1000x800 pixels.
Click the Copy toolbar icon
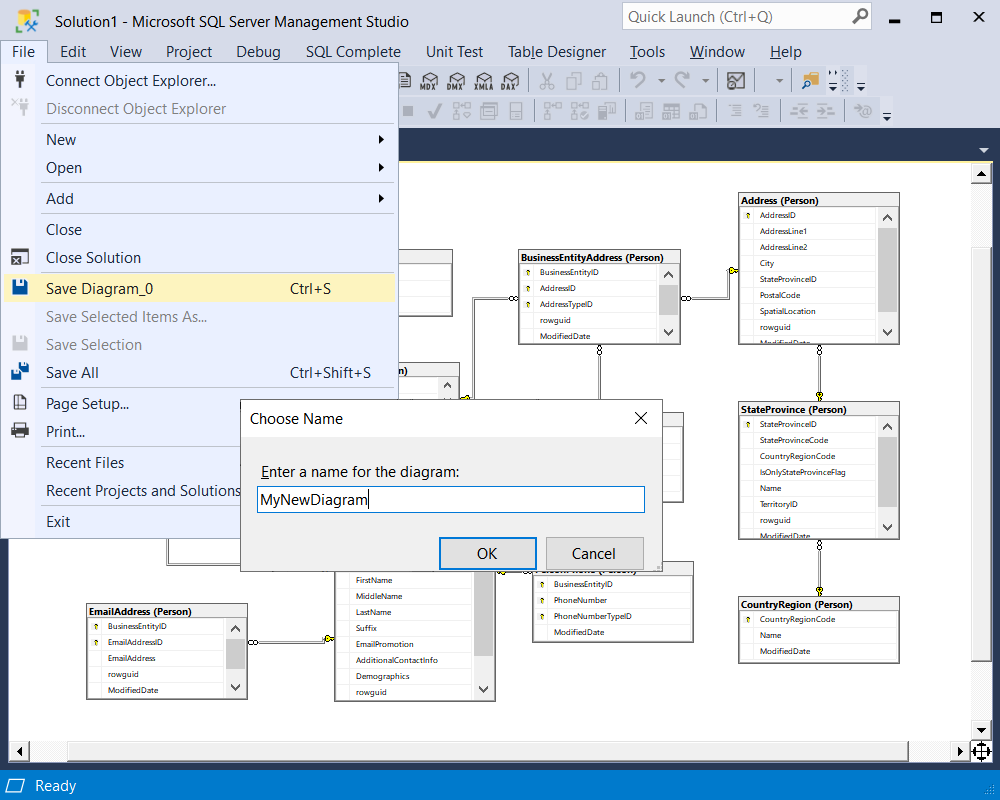tap(574, 80)
